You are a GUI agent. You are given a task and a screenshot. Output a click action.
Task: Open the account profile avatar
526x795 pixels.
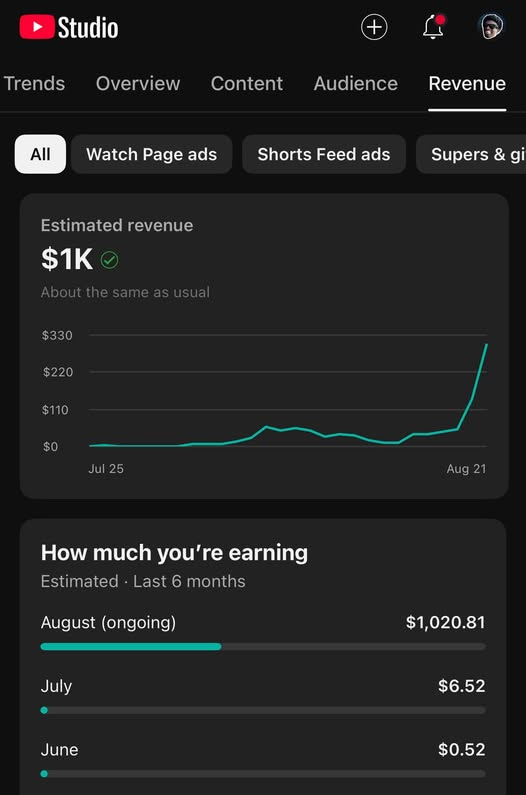click(x=491, y=26)
